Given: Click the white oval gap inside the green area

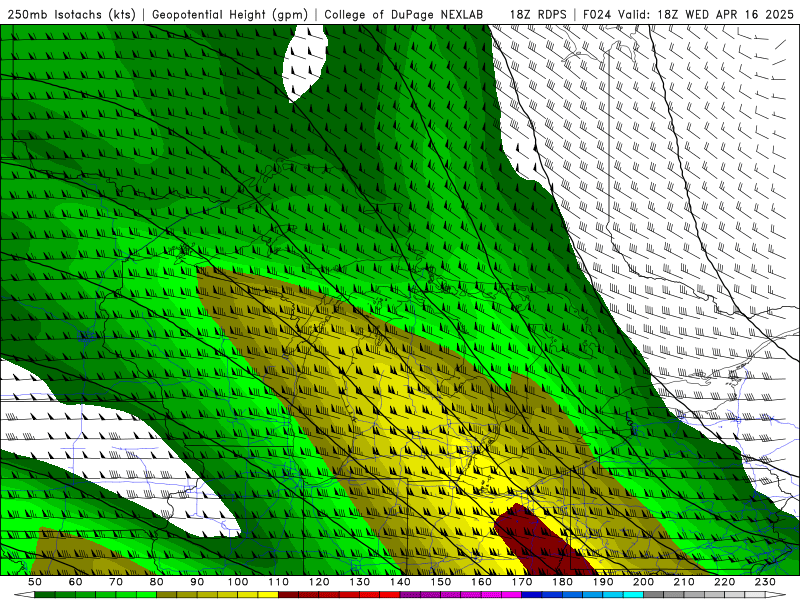Looking at the screenshot, I should point(305,63).
